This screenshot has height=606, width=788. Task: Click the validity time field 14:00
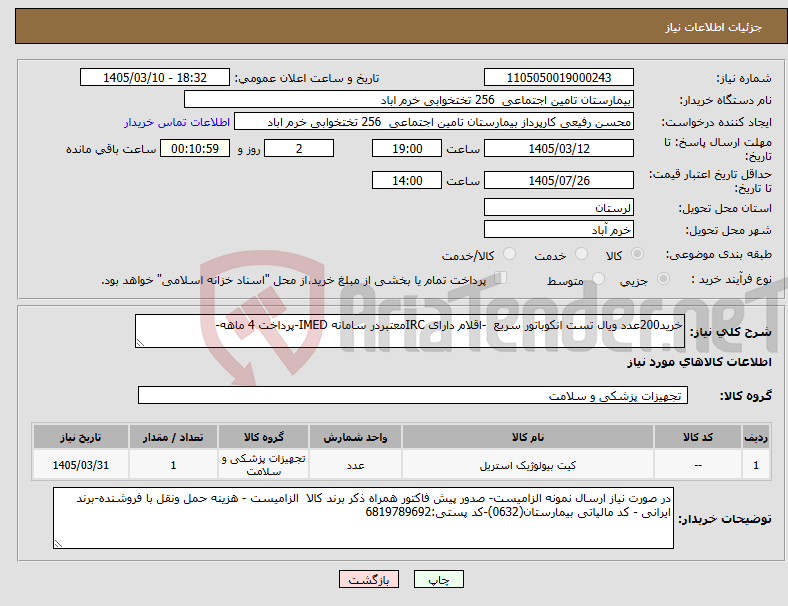(x=407, y=180)
